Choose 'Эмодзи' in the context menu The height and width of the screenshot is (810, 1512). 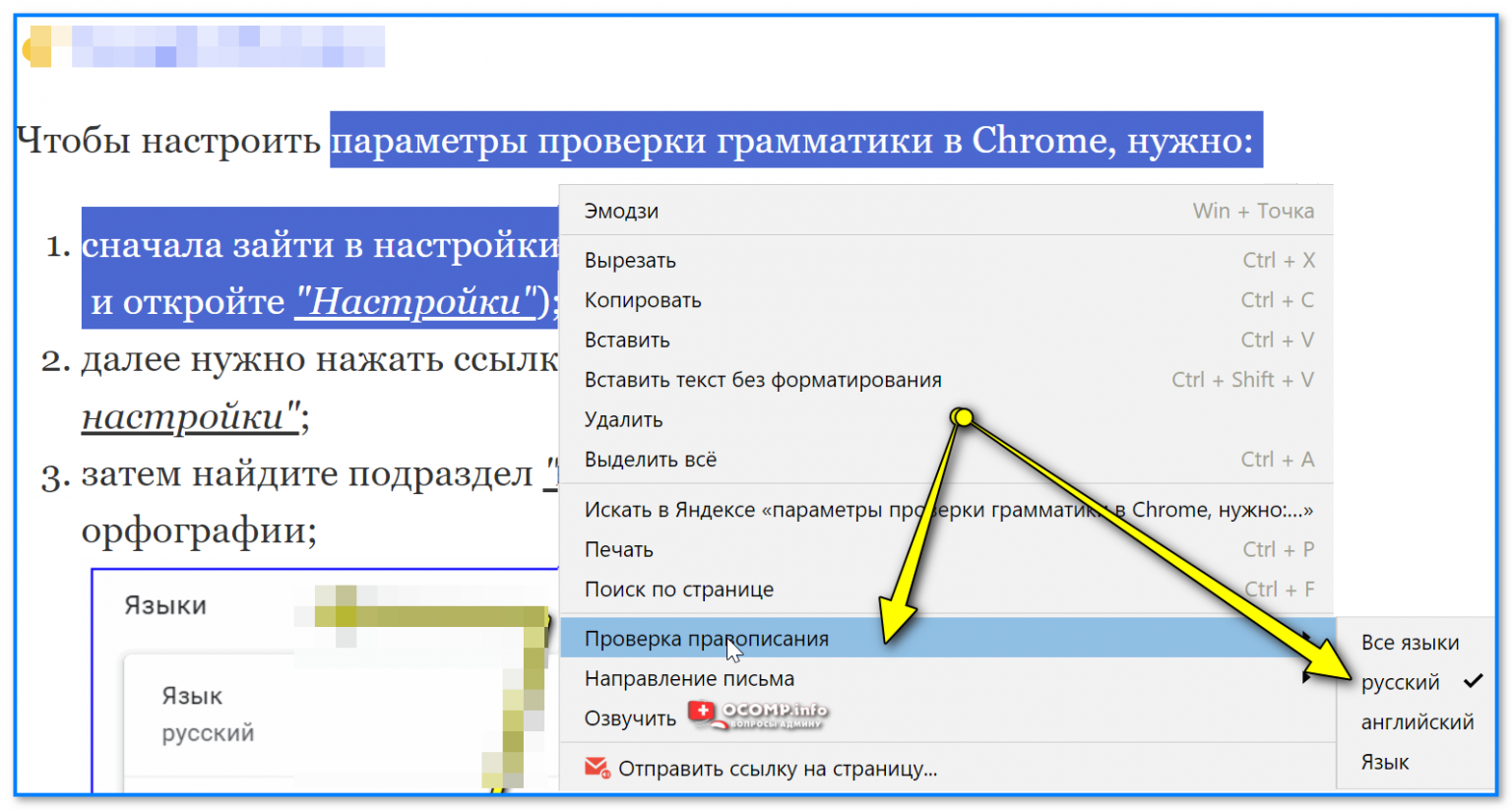pos(947,211)
